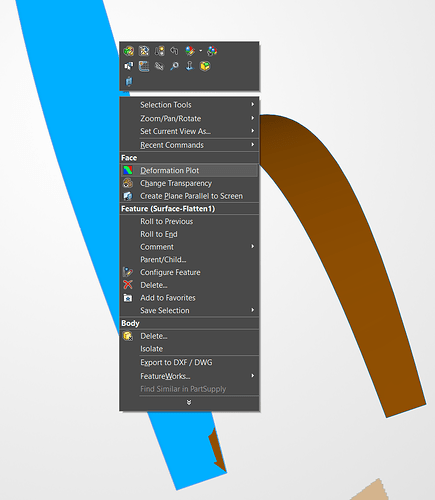Choose Export to DXF / DWG
This screenshot has width=435, height=500.
[x=189, y=362]
